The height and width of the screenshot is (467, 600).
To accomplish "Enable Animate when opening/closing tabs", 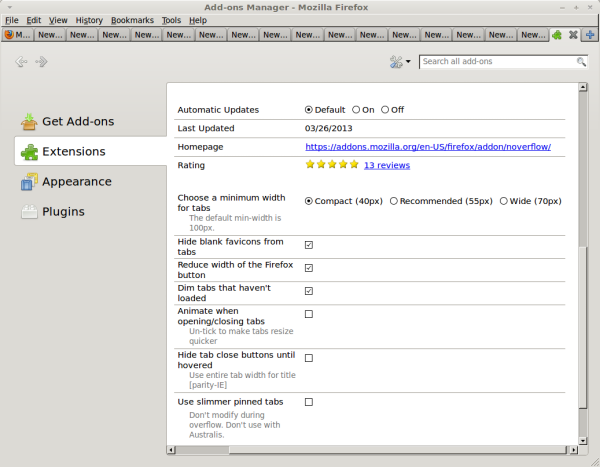I will coord(309,314).
